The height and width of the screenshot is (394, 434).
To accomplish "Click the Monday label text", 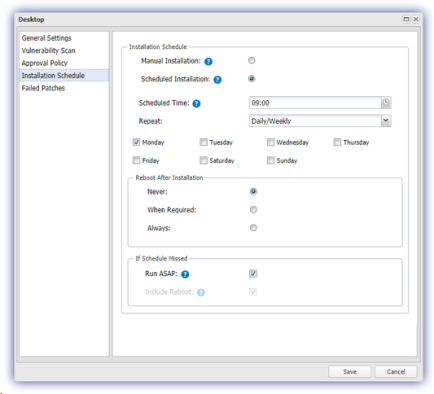I will (153, 143).
